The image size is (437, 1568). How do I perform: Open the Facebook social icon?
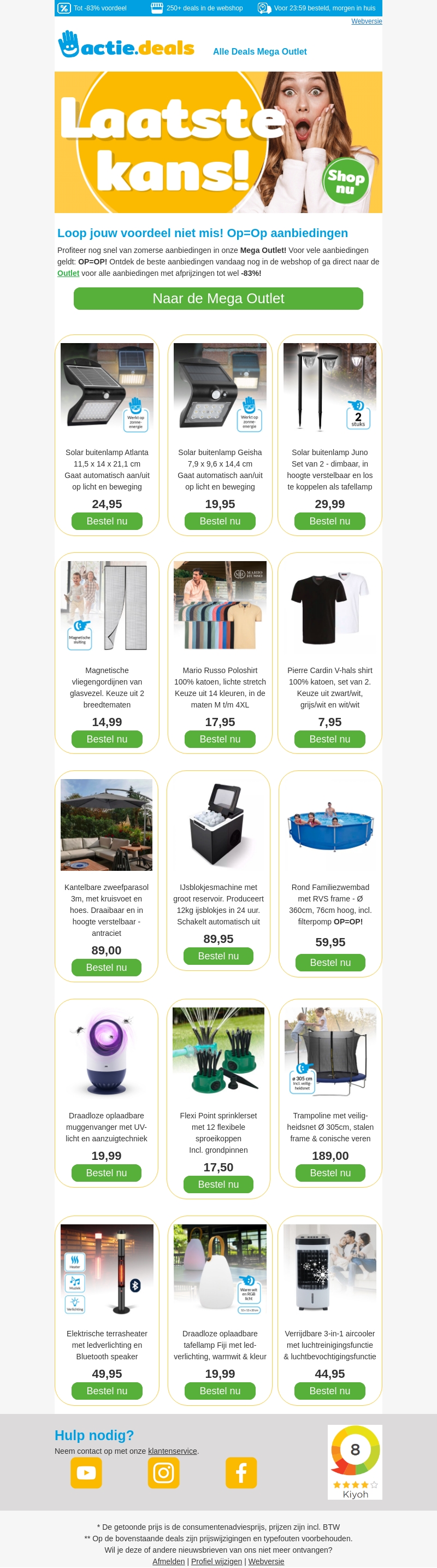click(x=241, y=1472)
